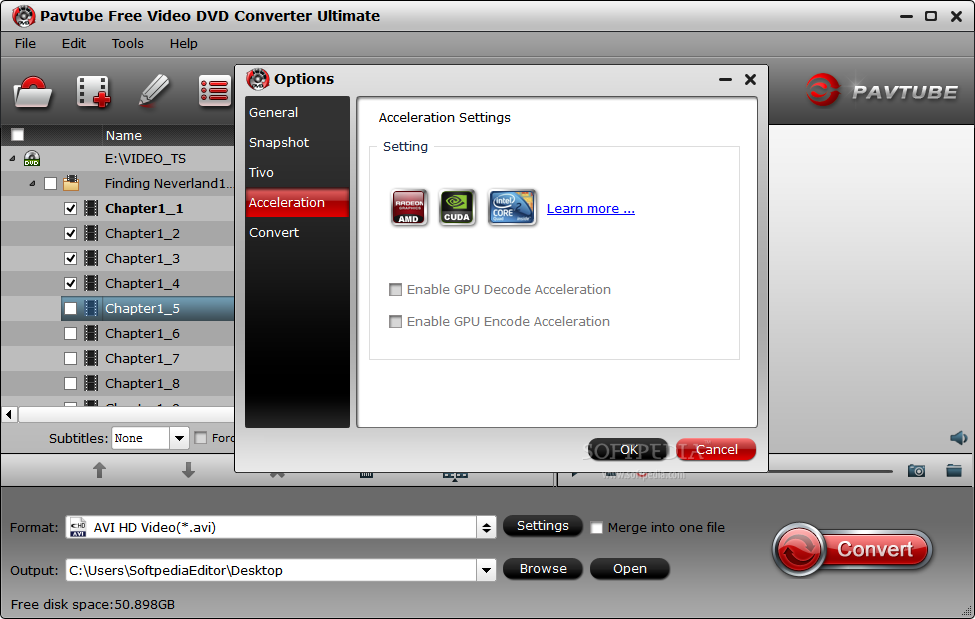Open the snapshot folder icon

pos(954,470)
